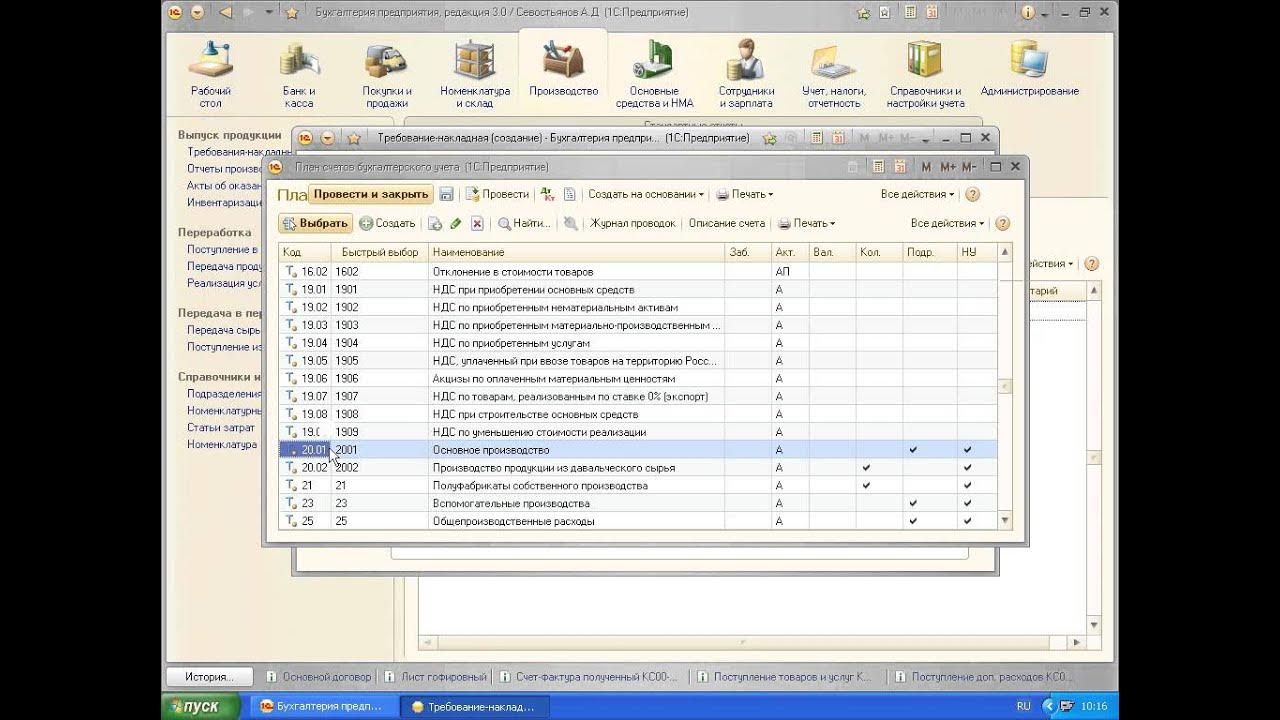Click НУ checkmark in row 20.01
The width and height of the screenshot is (1280, 720).
[x=967, y=450]
